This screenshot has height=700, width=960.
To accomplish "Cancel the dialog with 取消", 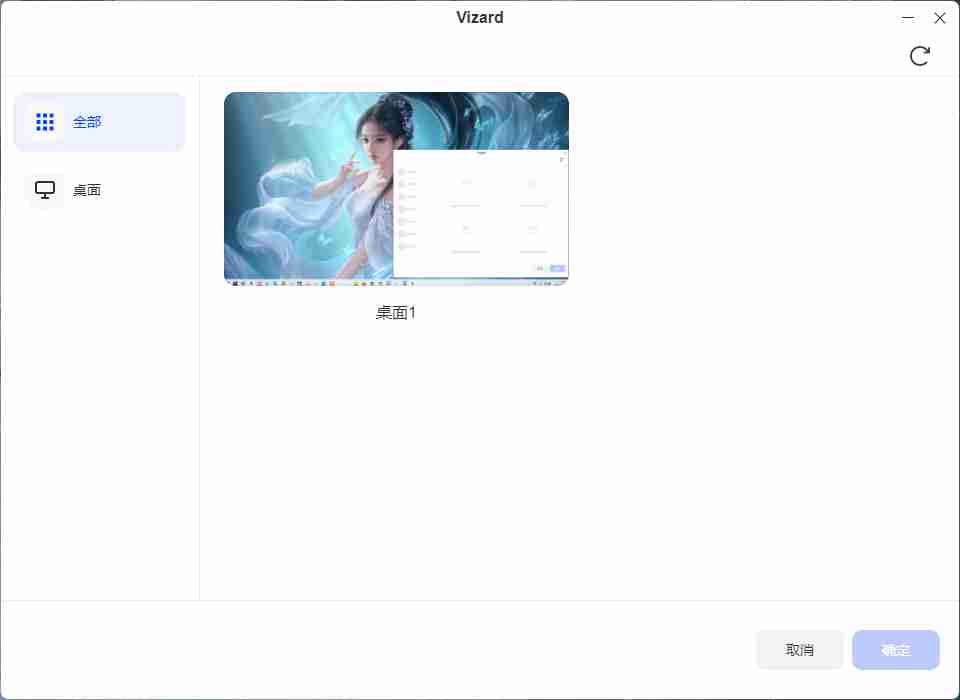I will (799, 650).
